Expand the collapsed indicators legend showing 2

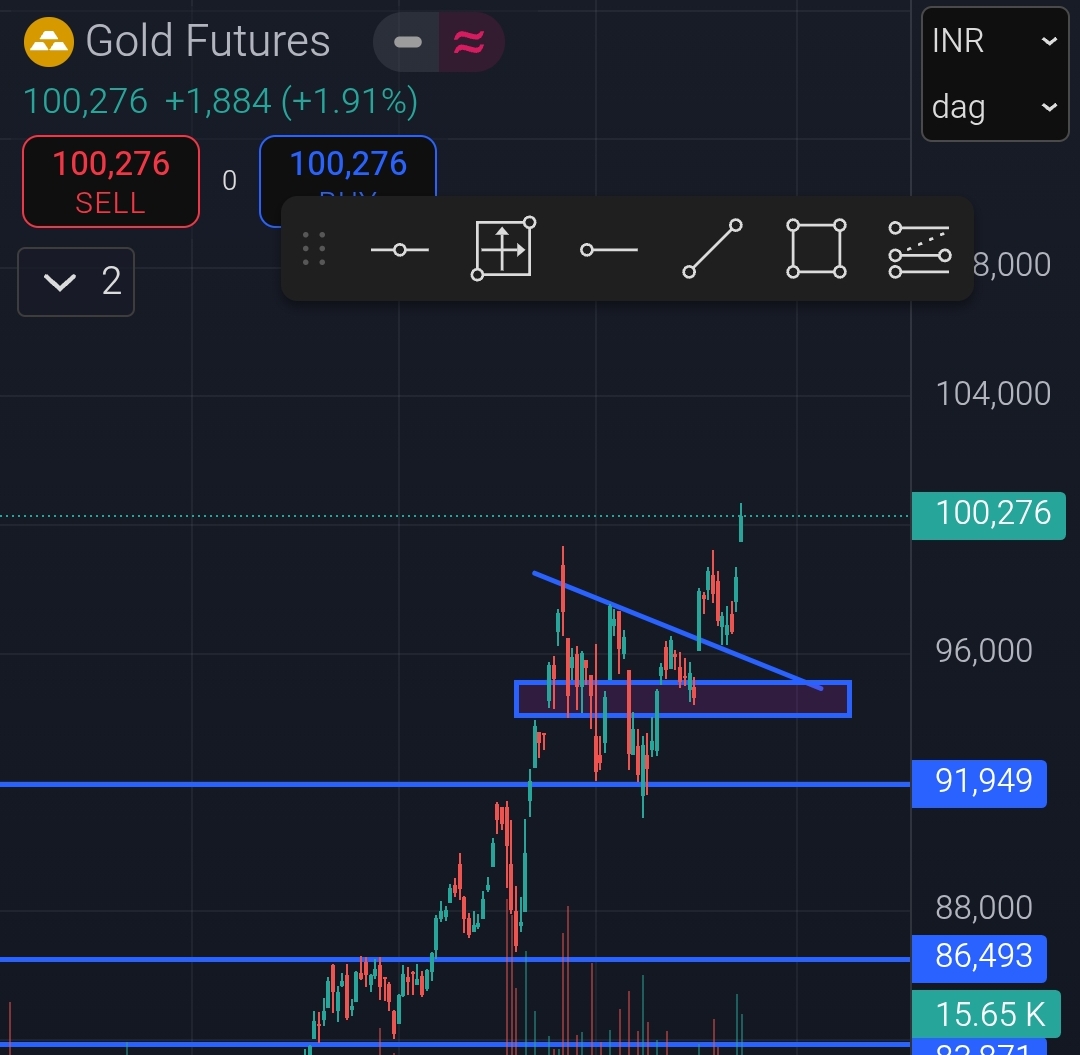[76, 282]
